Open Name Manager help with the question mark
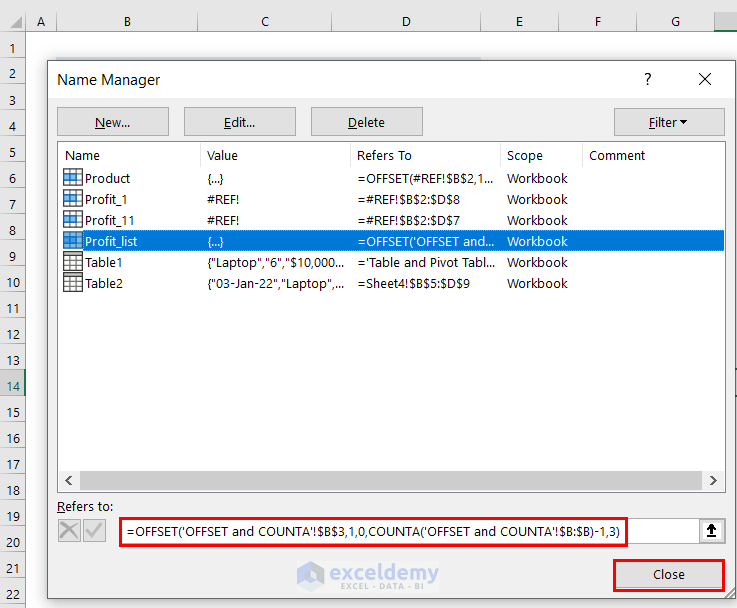The height and width of the screenshot is (608, 737). click(x=648, y=79)
